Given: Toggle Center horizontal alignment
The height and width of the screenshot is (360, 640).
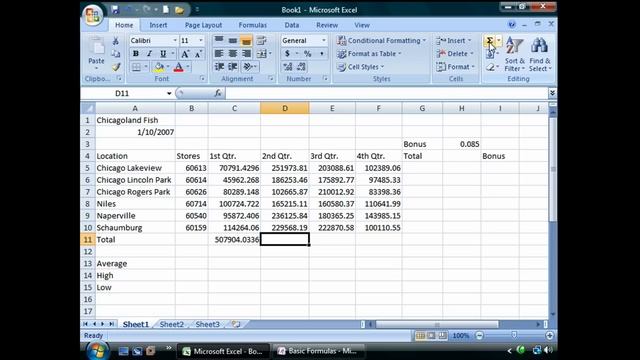Looking at the screenshot, I should pyautogui.click(x=233, y=54).
